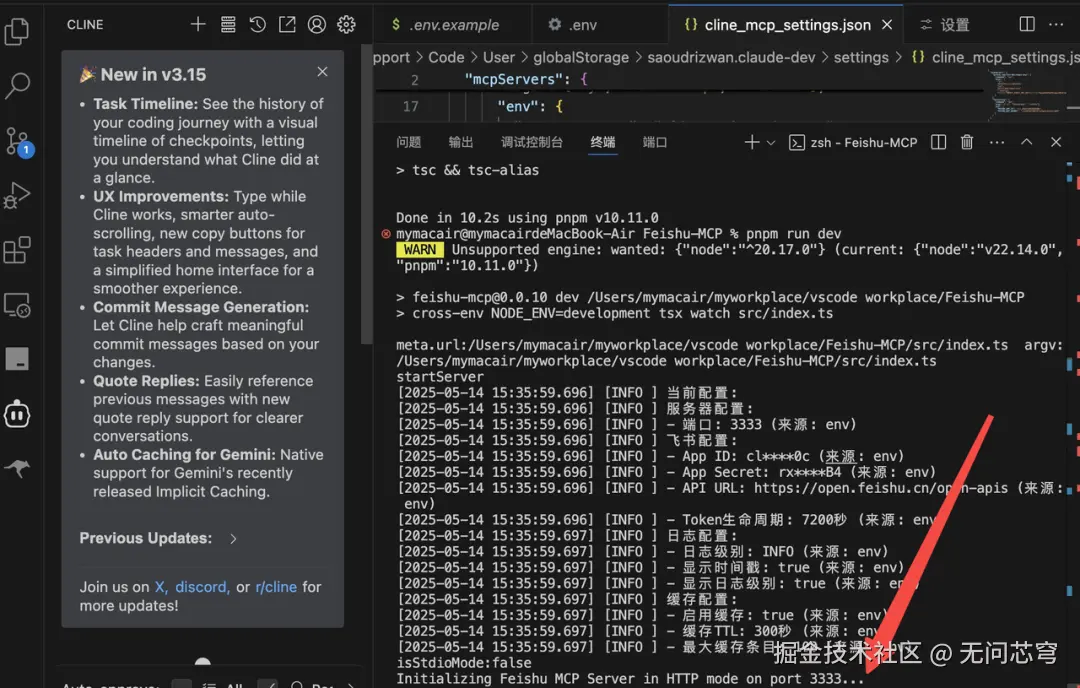Split the editor to the right

(1026, 24)
